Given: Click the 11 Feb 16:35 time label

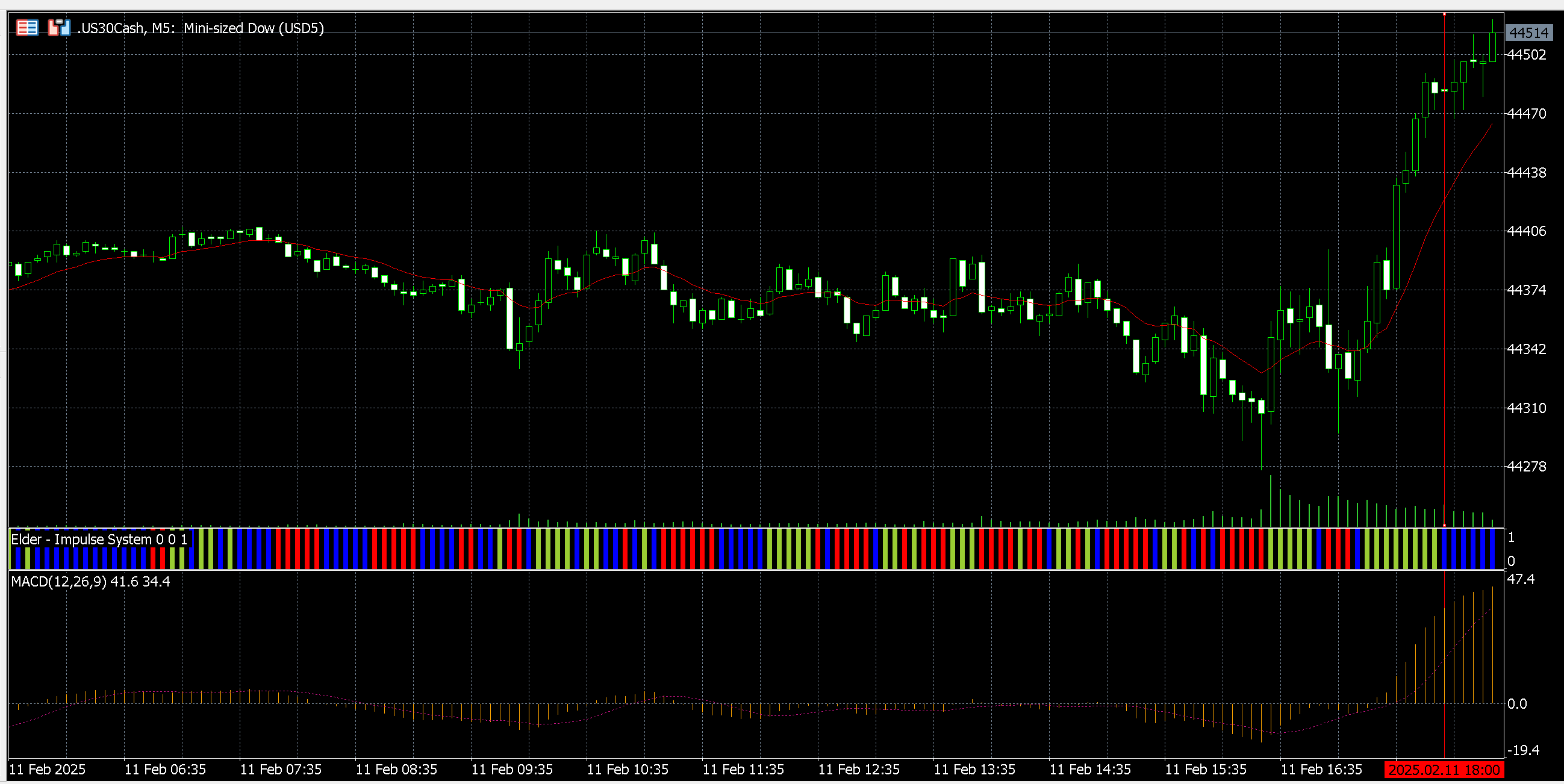Looking at the screenshot, I should (1321, 770).
